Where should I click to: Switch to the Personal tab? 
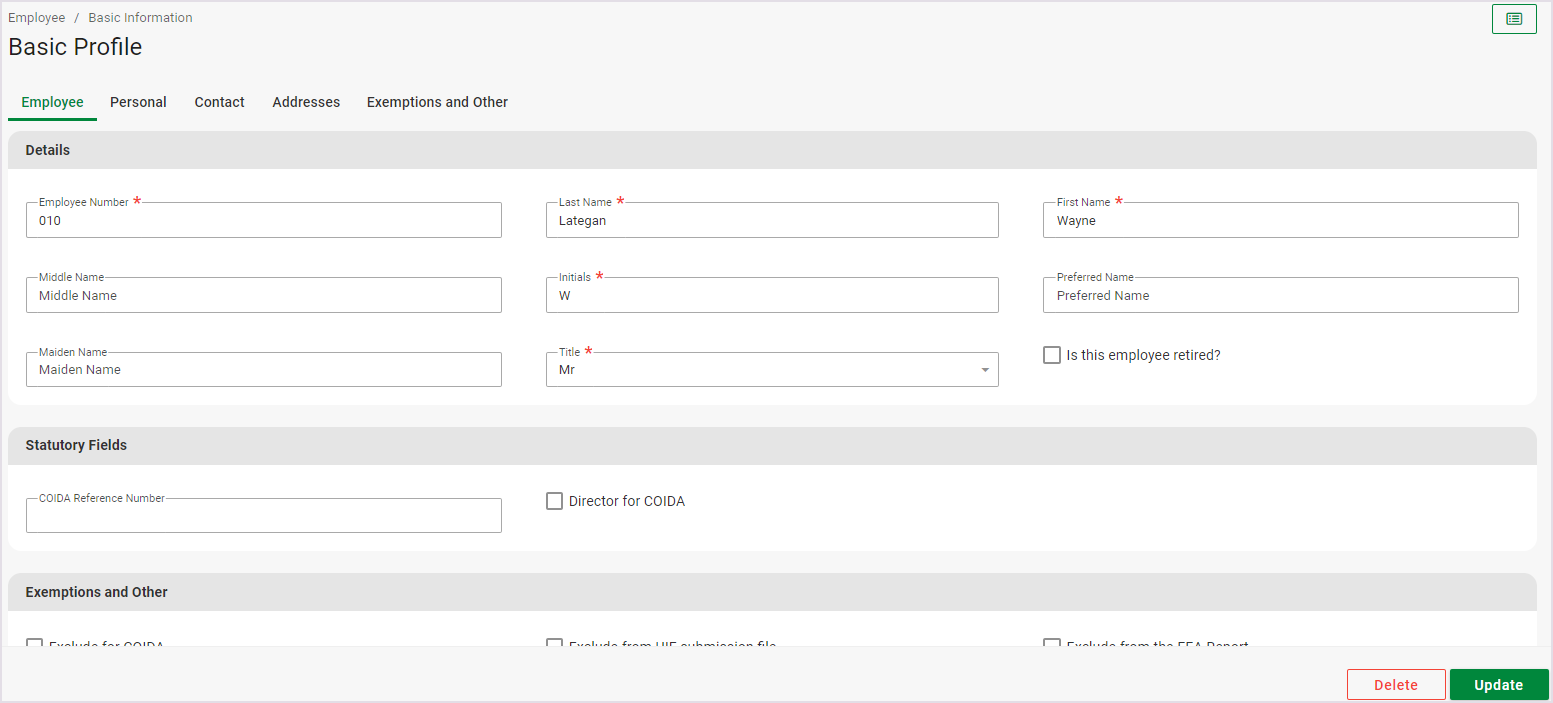(138, 102)
